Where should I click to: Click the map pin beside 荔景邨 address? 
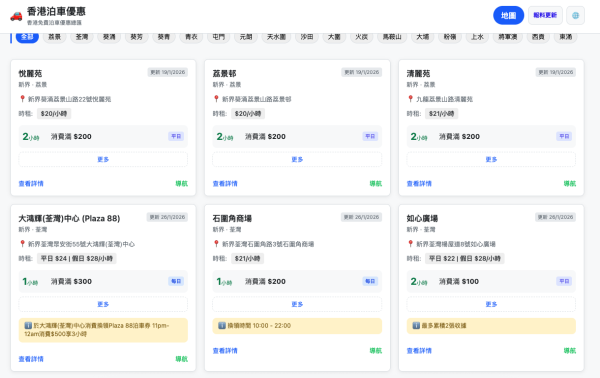[x=216, y=99]
